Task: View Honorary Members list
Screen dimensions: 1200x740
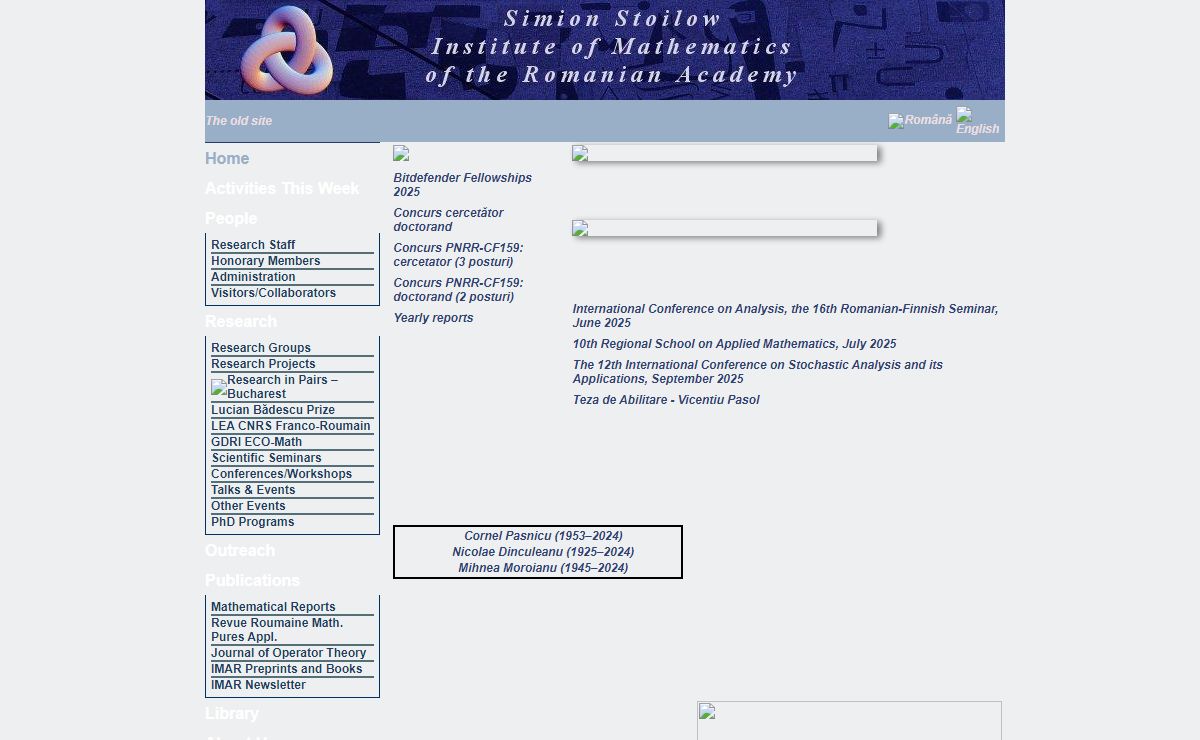Action: 266,261
